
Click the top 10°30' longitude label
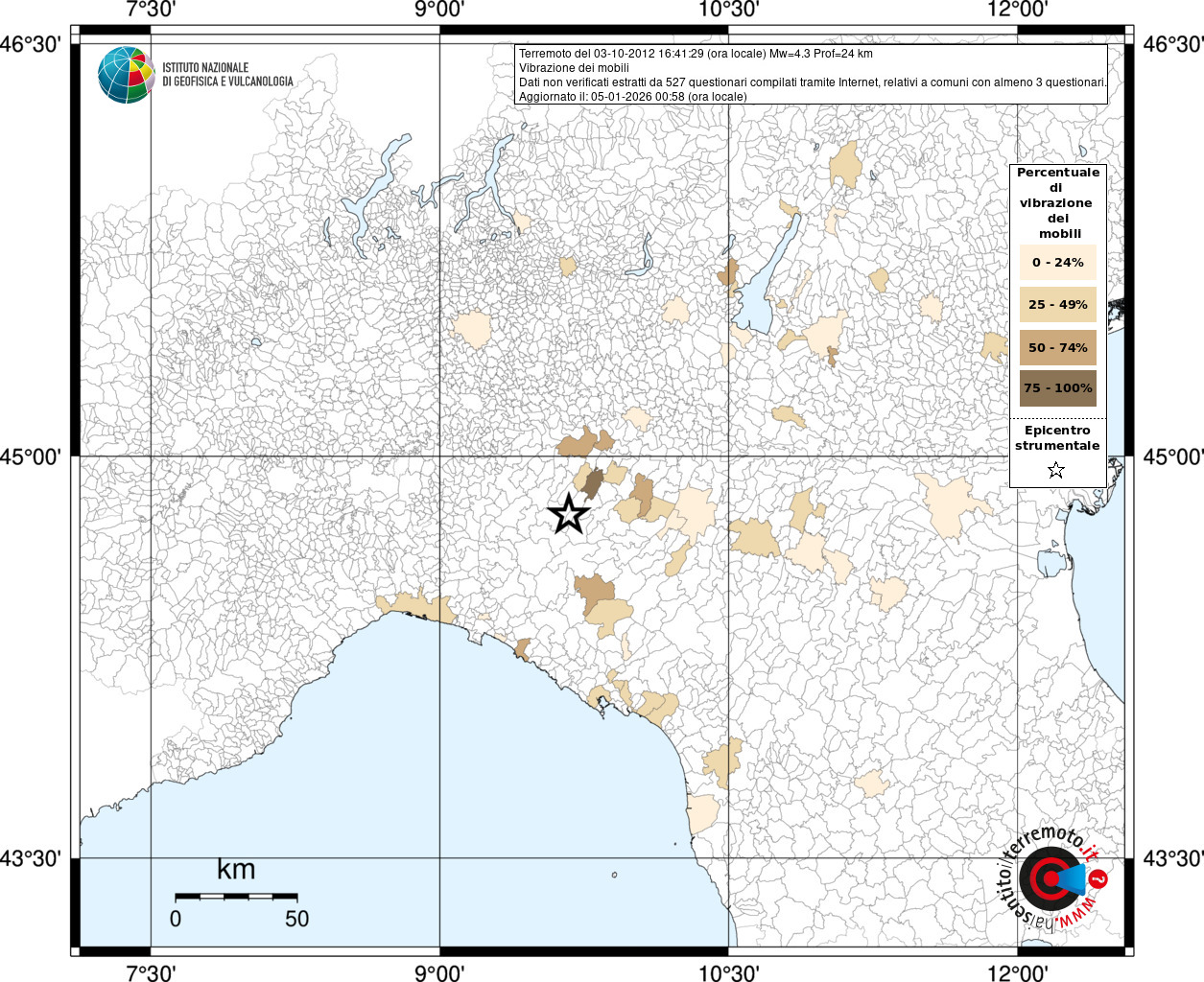pos(728,10)
